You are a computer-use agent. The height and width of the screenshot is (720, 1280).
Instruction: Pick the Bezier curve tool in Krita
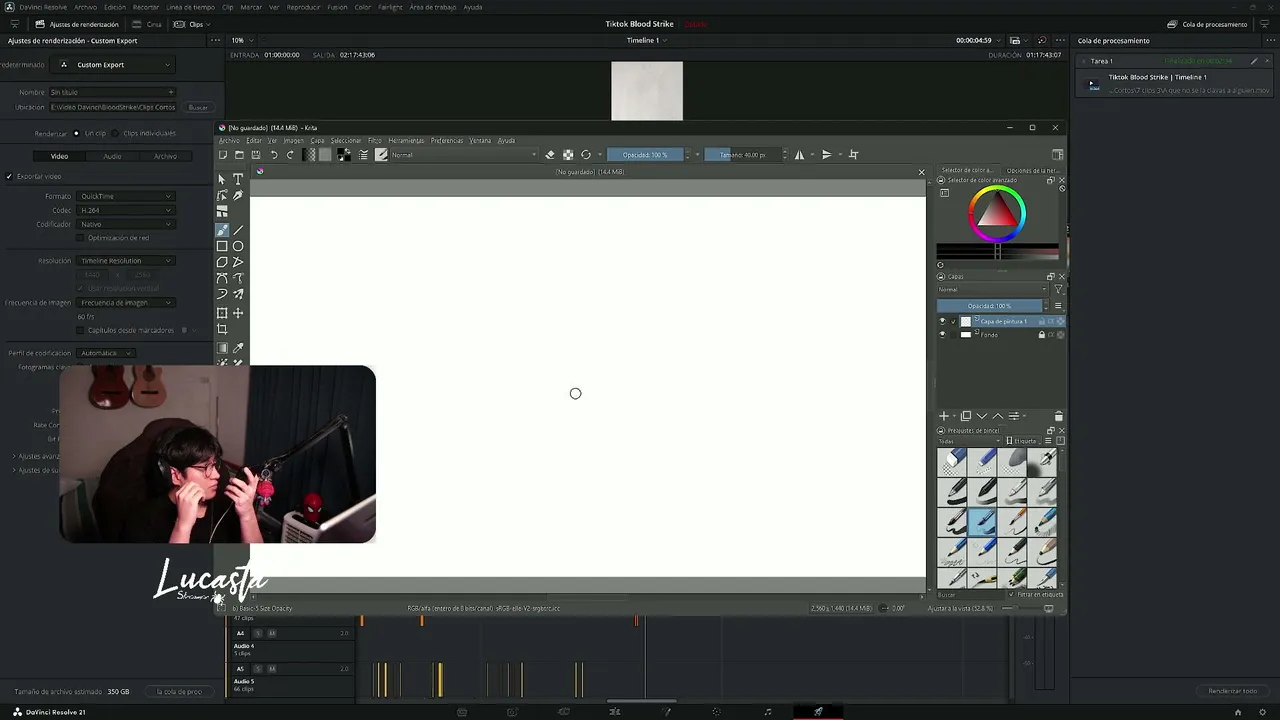[222, 278]
